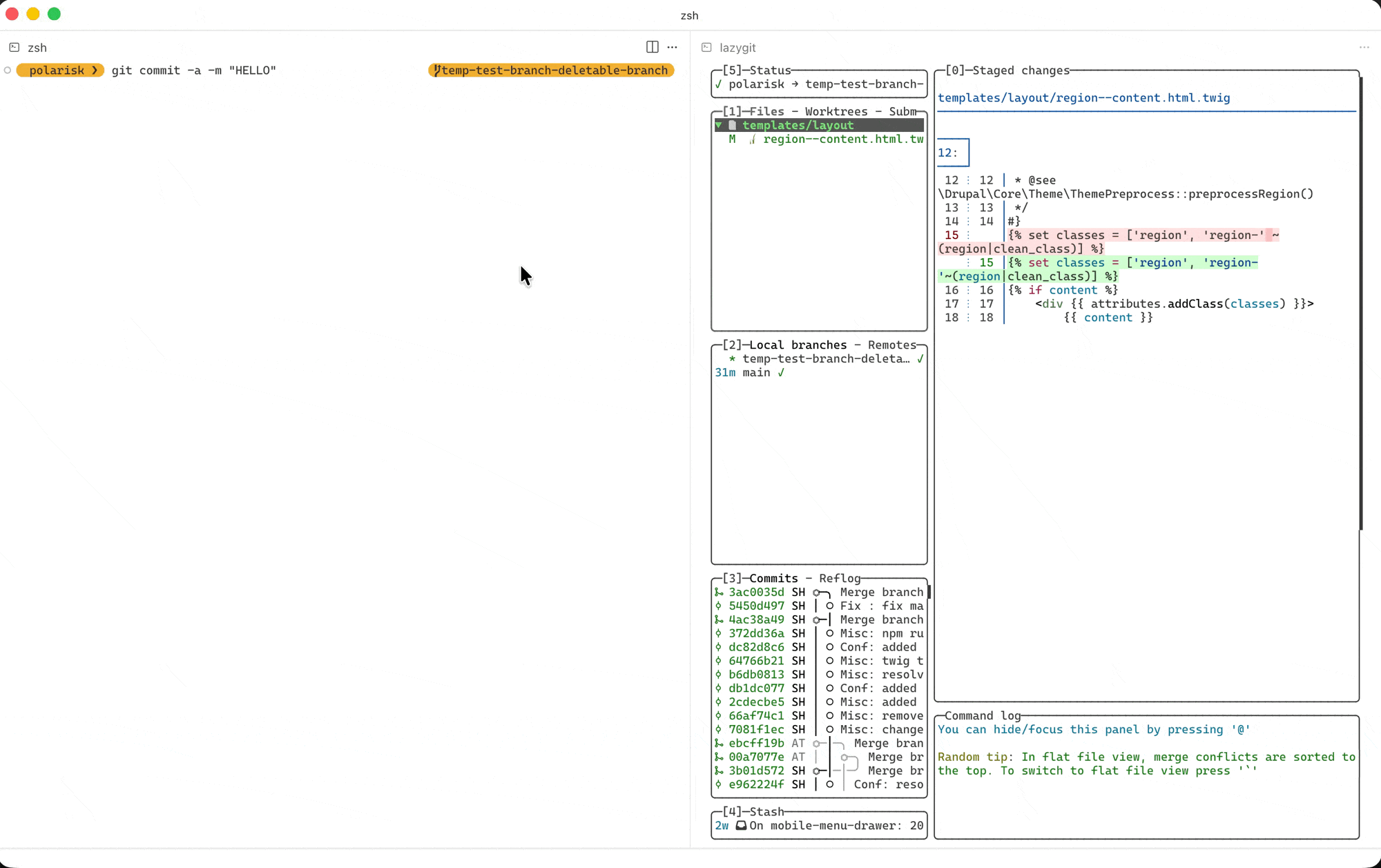Click the folder icon beside templates/layout
Viewport: 1381px width, 868px height.
click(733, 125)
